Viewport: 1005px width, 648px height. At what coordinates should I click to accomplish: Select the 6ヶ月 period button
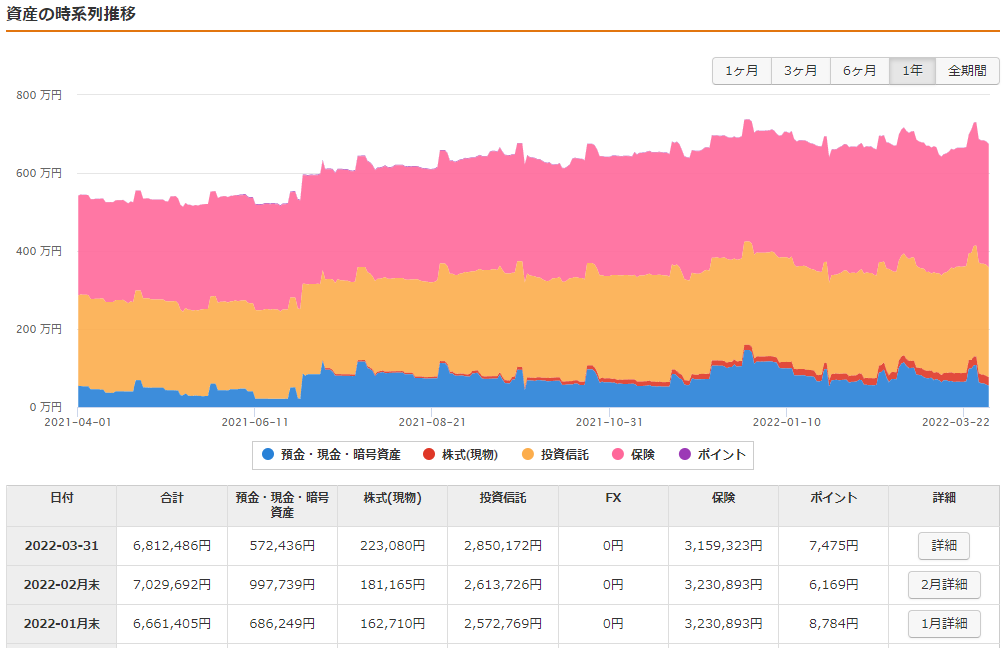coord(858,71)
